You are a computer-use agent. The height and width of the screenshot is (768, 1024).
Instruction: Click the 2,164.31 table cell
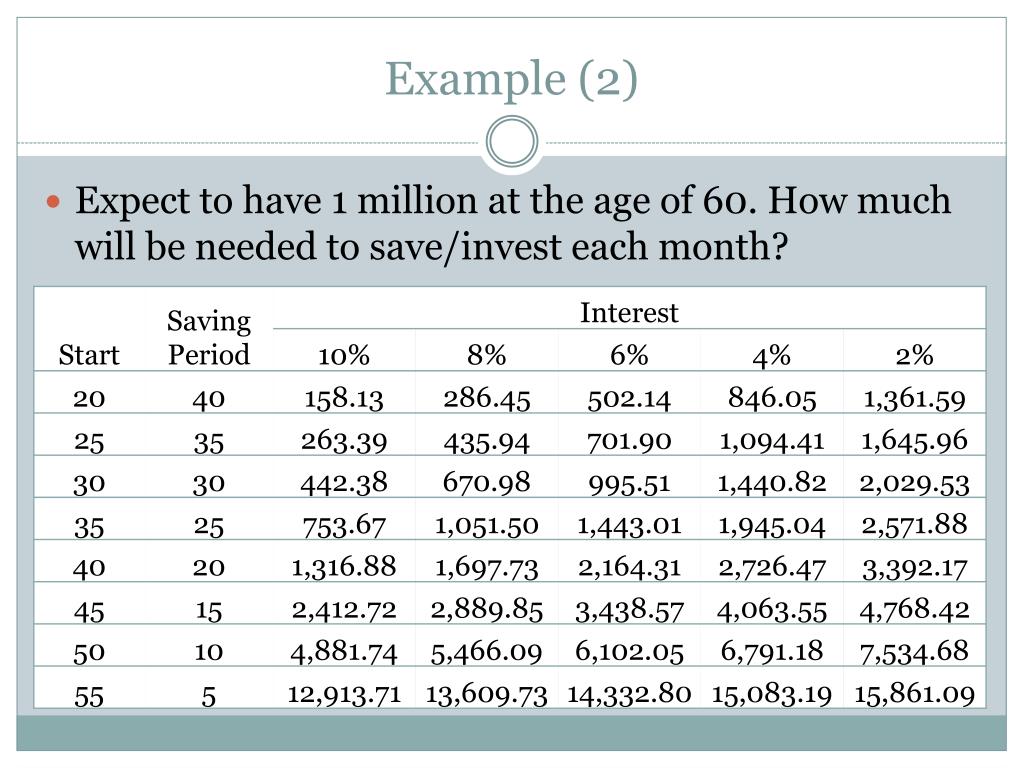[629, 568]
